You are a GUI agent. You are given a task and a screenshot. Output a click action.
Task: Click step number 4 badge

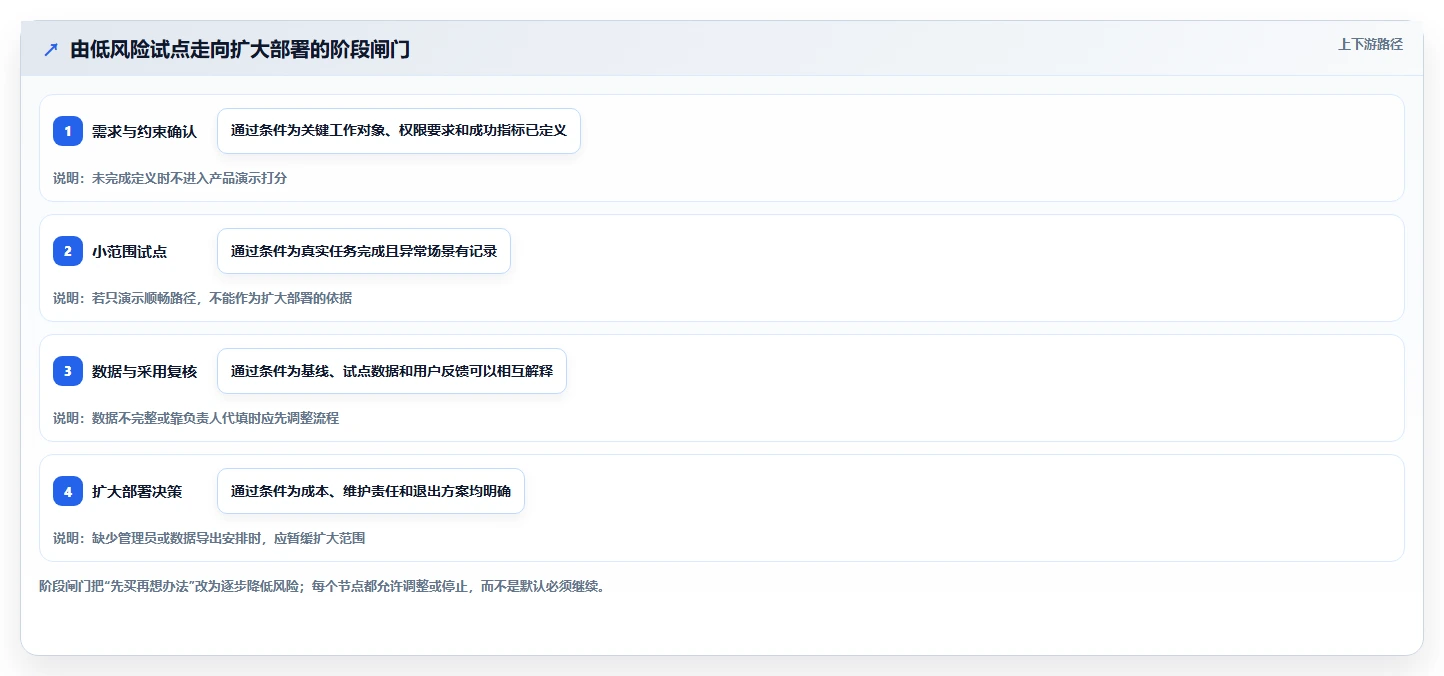coord(68,491)
